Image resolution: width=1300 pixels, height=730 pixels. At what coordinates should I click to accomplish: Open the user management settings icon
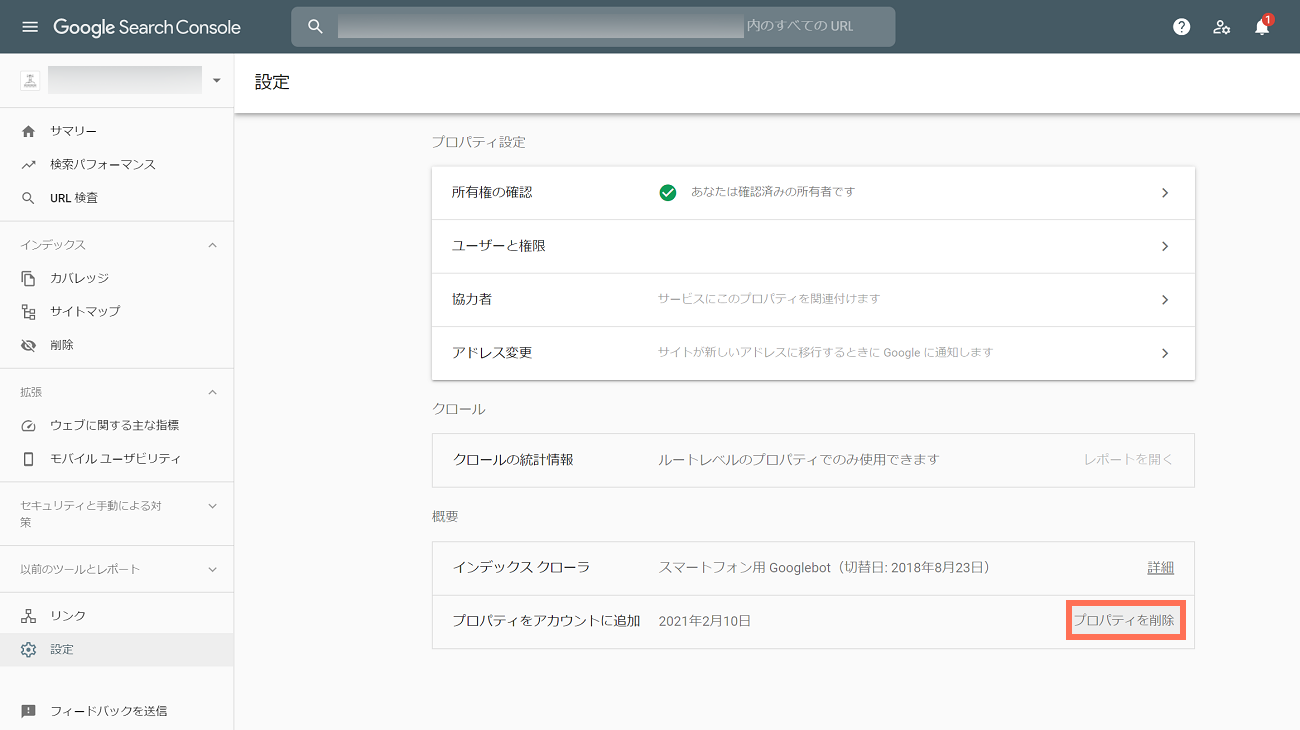[1221, 27]
